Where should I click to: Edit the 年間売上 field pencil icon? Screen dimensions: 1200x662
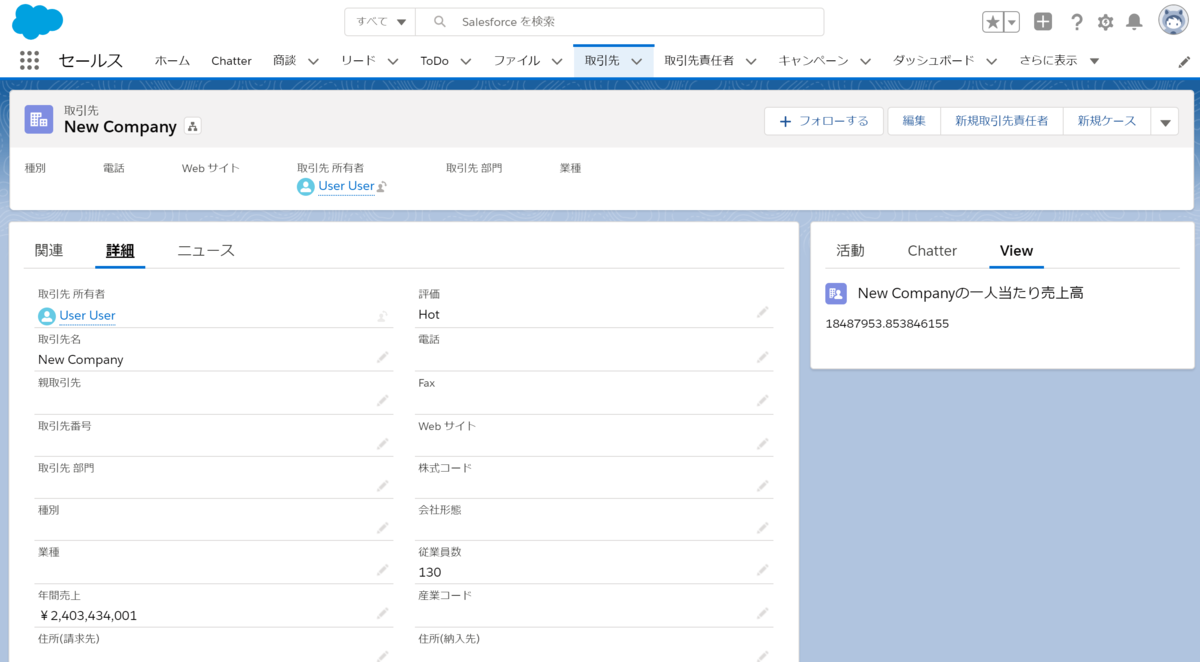click(x=382, y=613)
